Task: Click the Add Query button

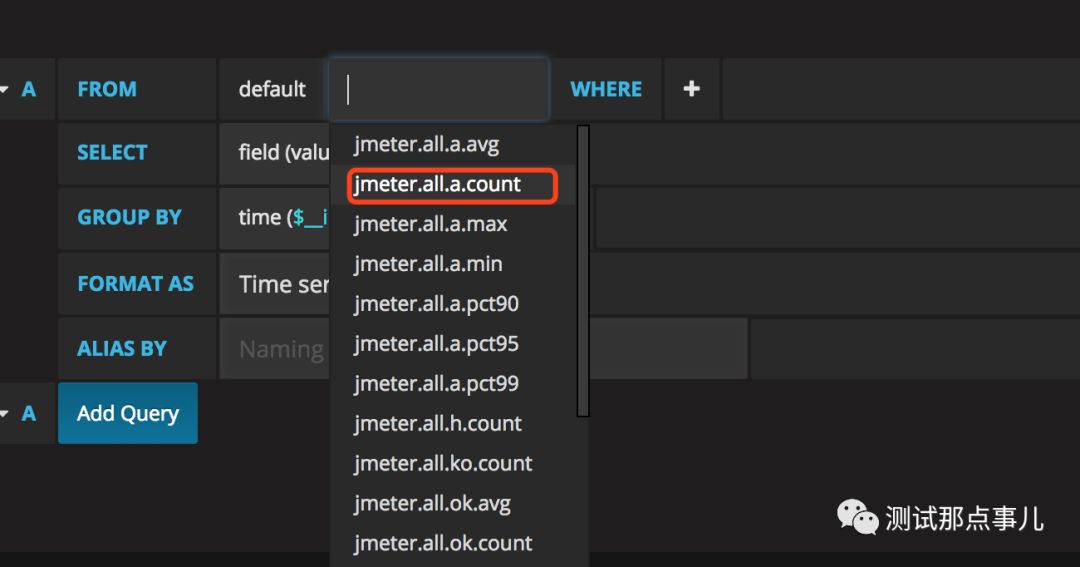Action: pyautogui.click(x=127, y=413)
